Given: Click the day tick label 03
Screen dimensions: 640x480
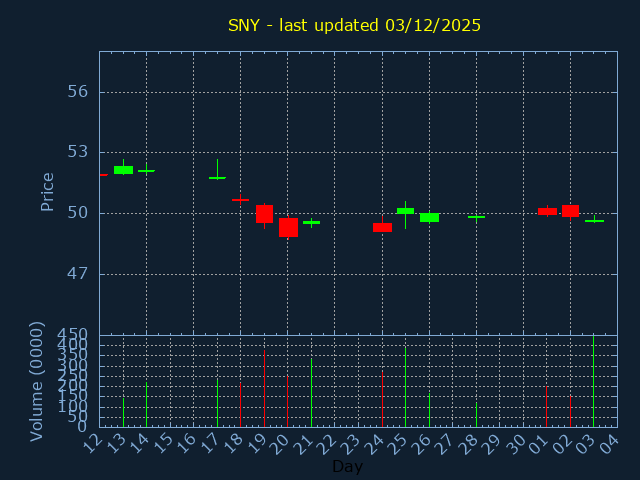Looking at the screenshot, I should coord(587,444).
